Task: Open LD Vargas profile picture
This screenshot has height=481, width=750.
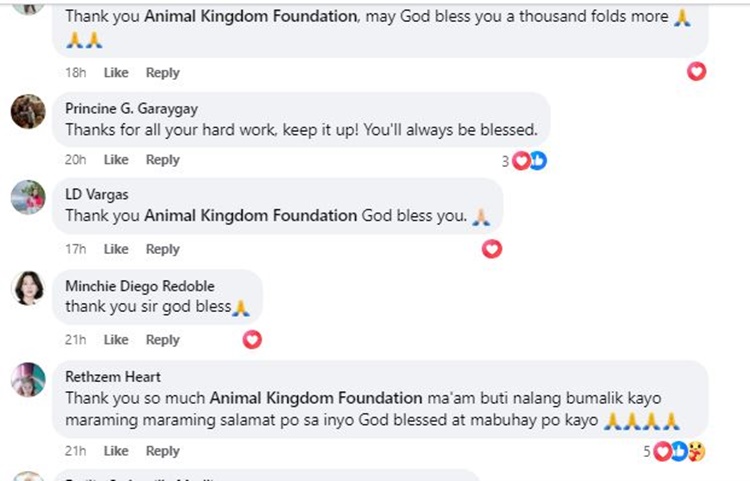Action: (x=28, y=198)
